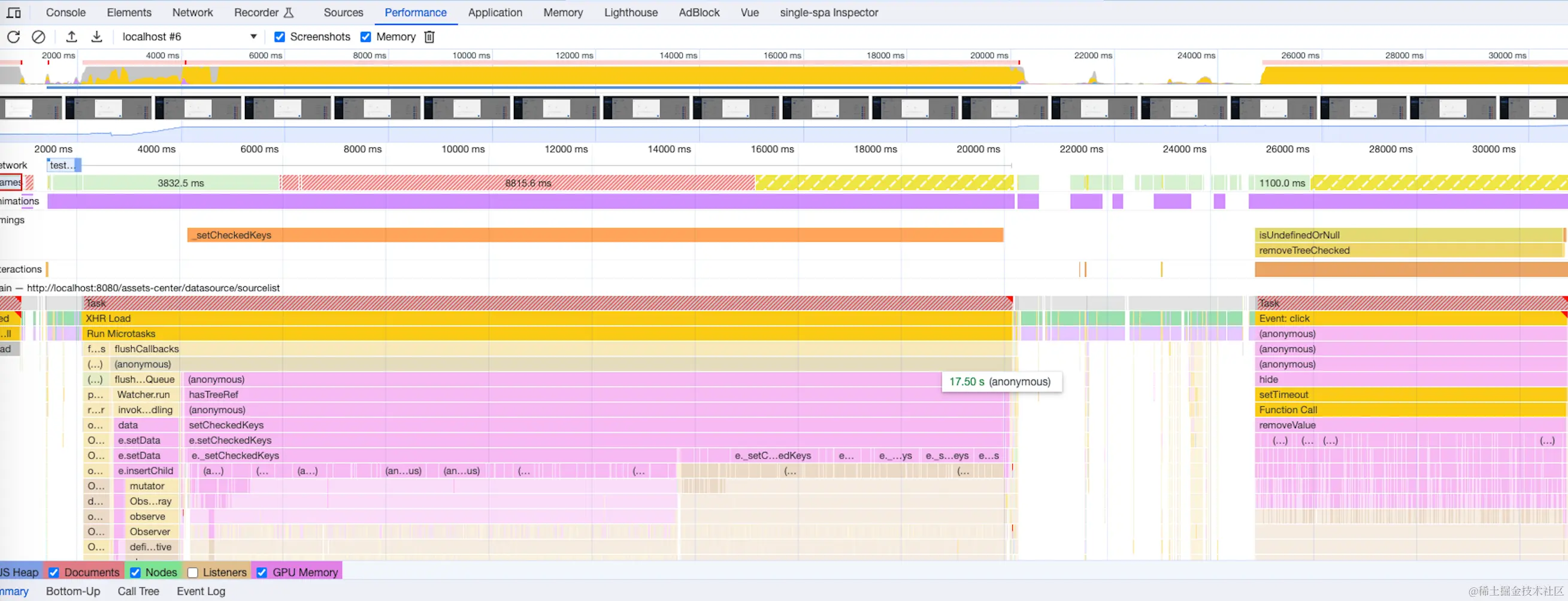
Task: Click the 22000 ms timeline ruler mark
Action: (1081, 149)
